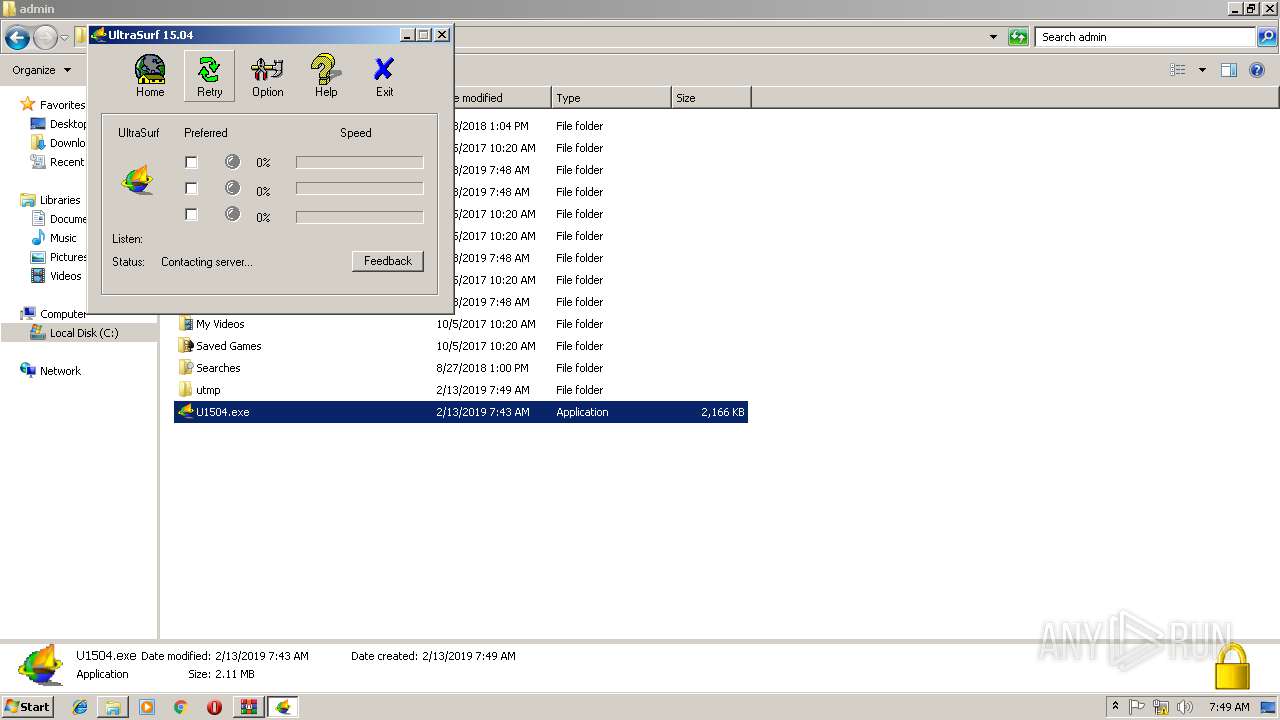Click the green refresh address button

tap(1018, 37)
